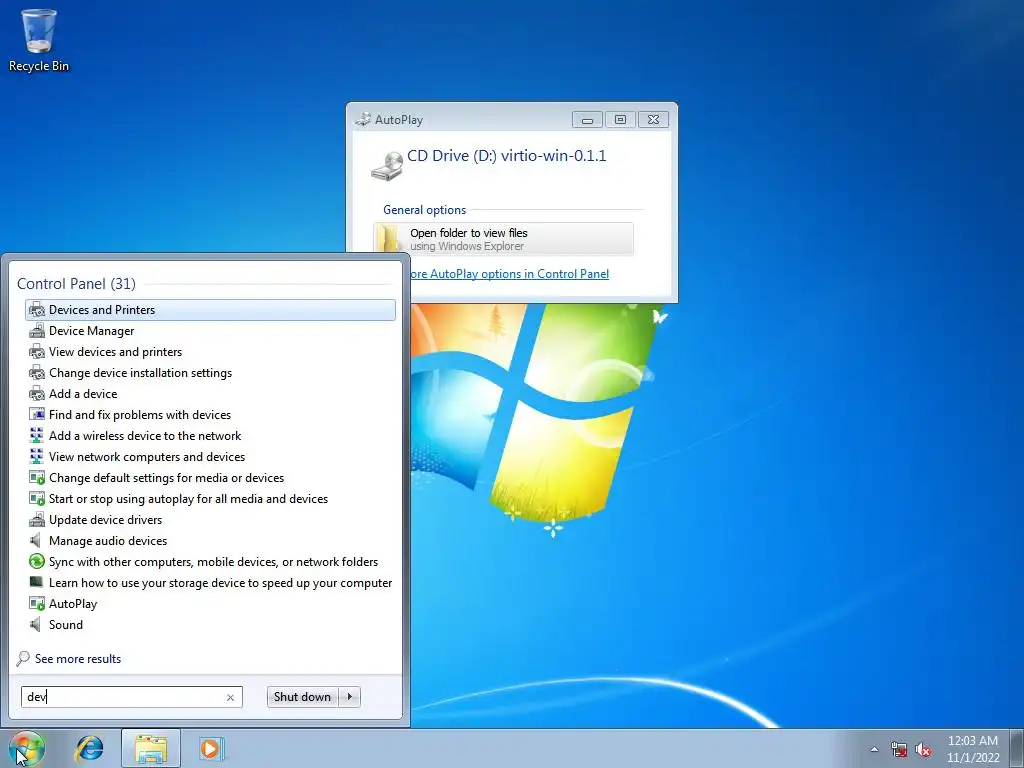Clear the search box with the X

231,697
